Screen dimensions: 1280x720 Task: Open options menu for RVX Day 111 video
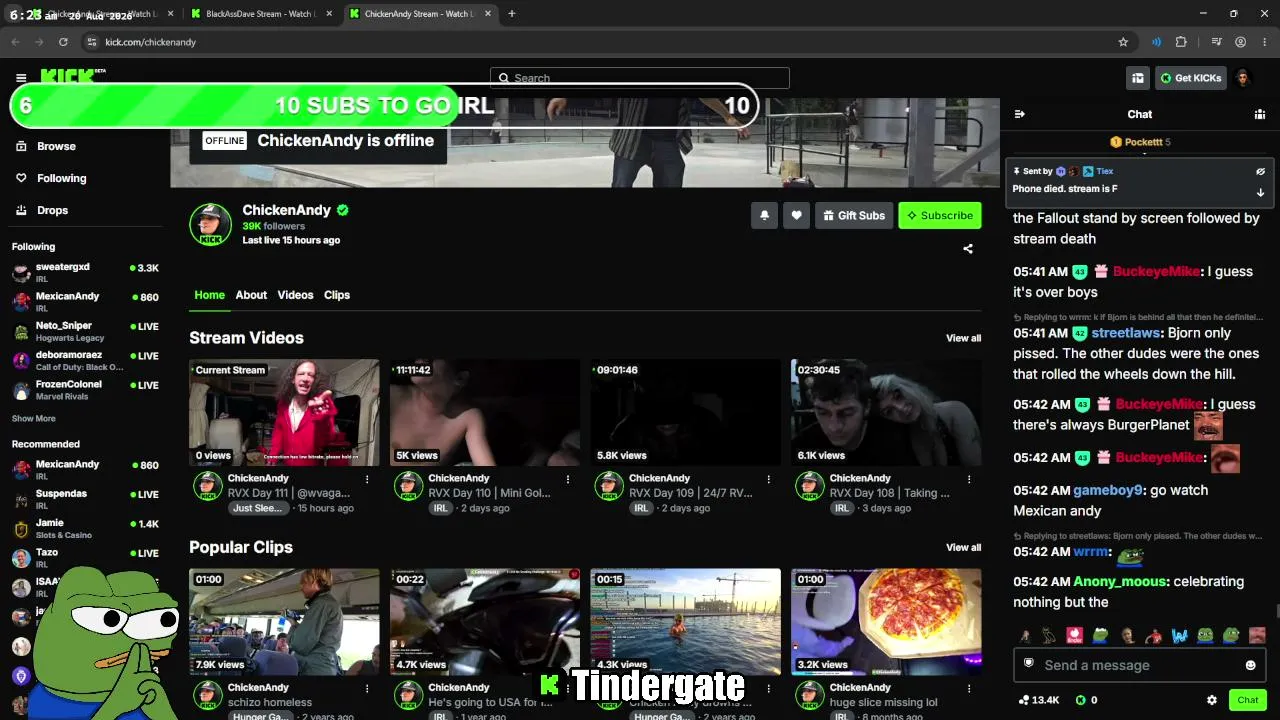click(x=367, y=479)
